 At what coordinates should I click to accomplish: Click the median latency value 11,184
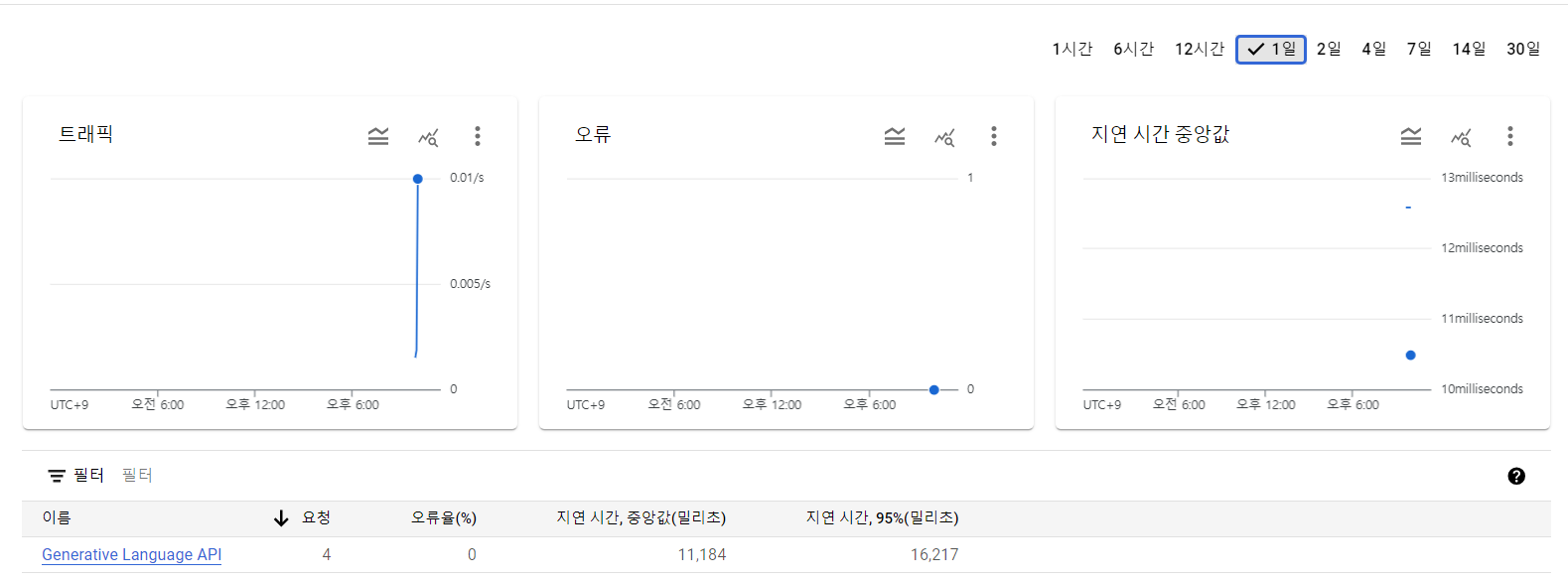pos(702,555)
